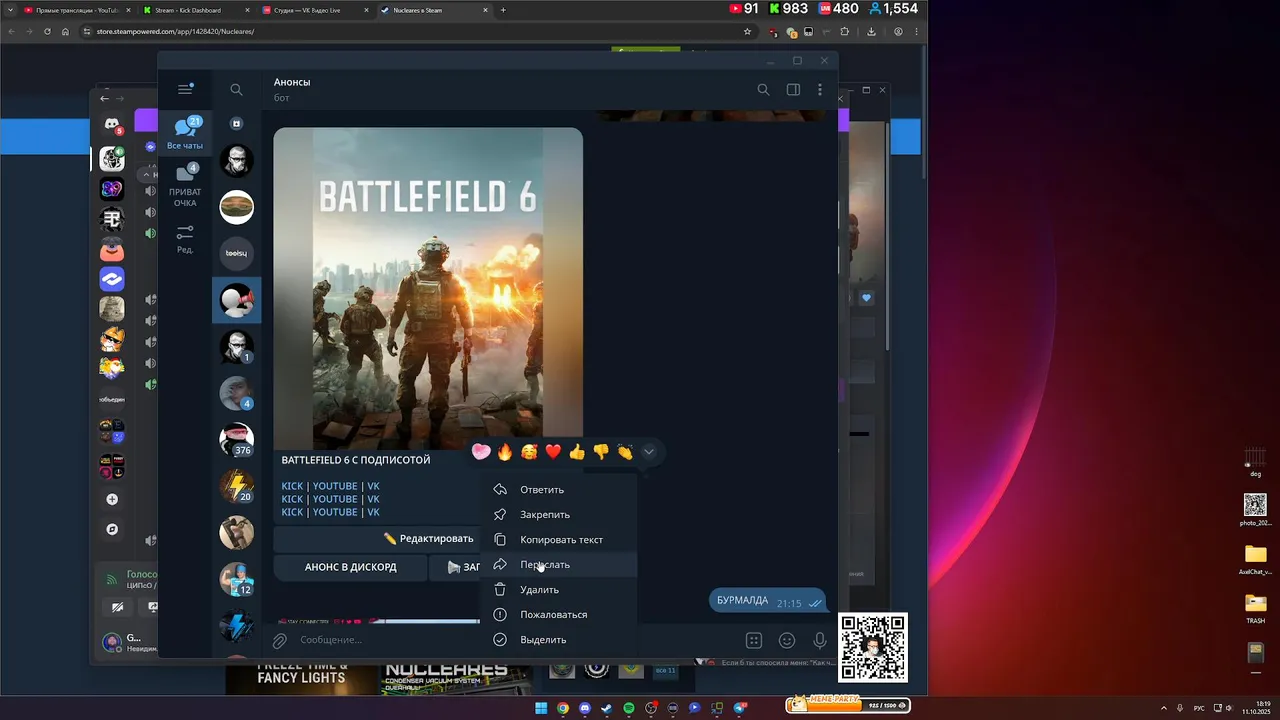React with the thumbs up emoji
Image resolution: width=1280 pixels, height=720 pixels.
tap(577, 452)
